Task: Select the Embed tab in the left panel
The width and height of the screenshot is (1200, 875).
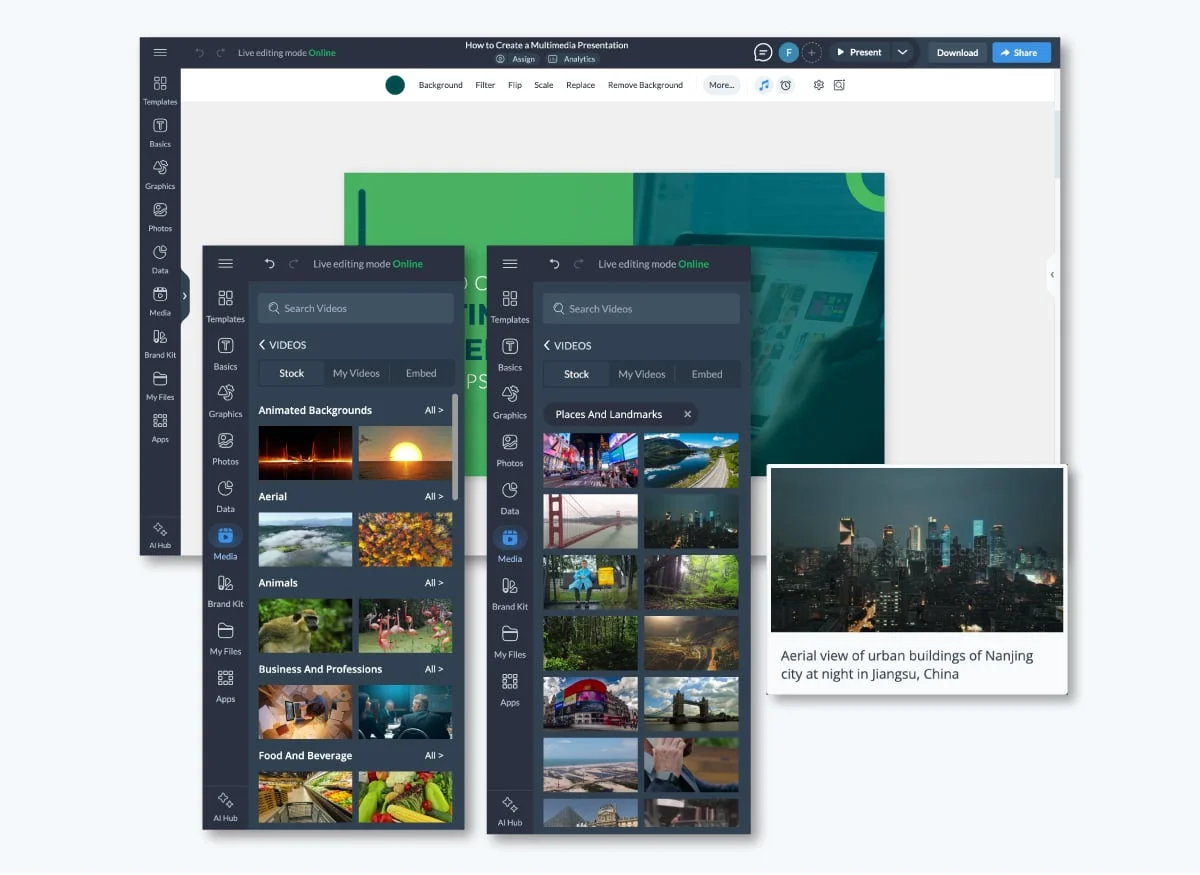Action: [x=421, y=373]
